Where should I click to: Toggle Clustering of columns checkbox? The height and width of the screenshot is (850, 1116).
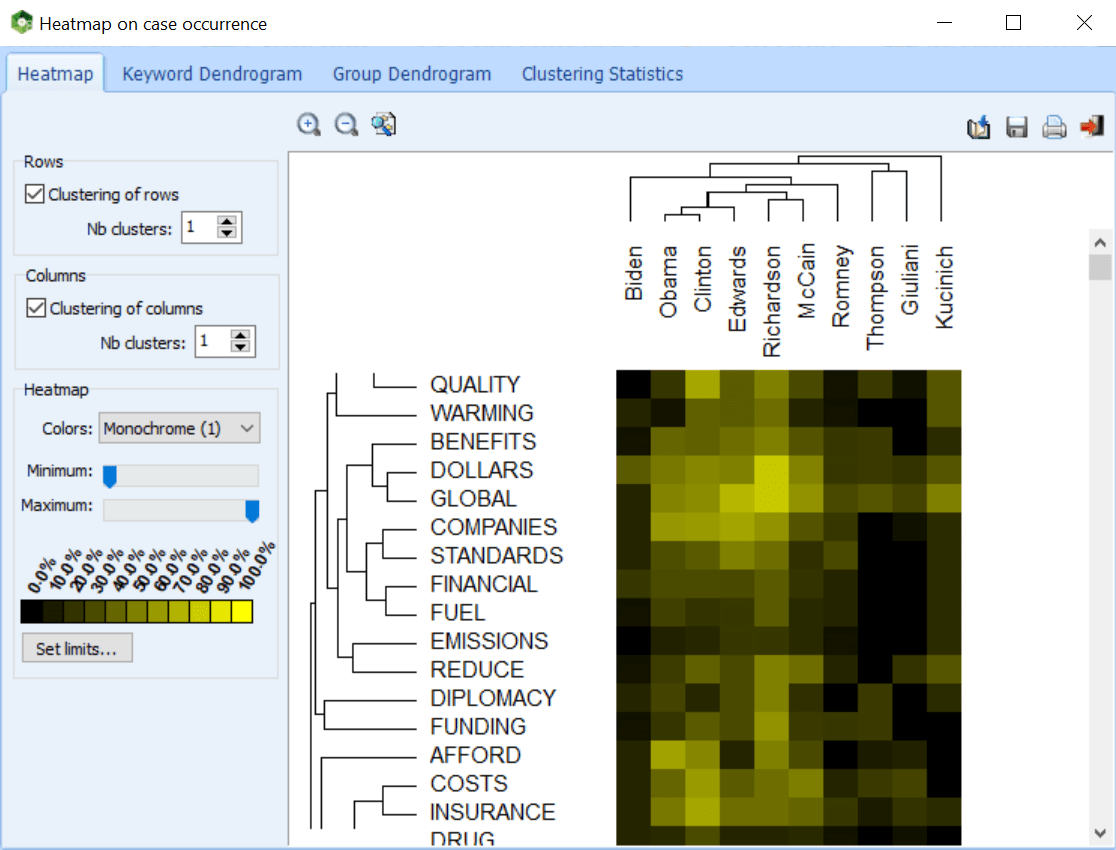(x=36, y=308)
